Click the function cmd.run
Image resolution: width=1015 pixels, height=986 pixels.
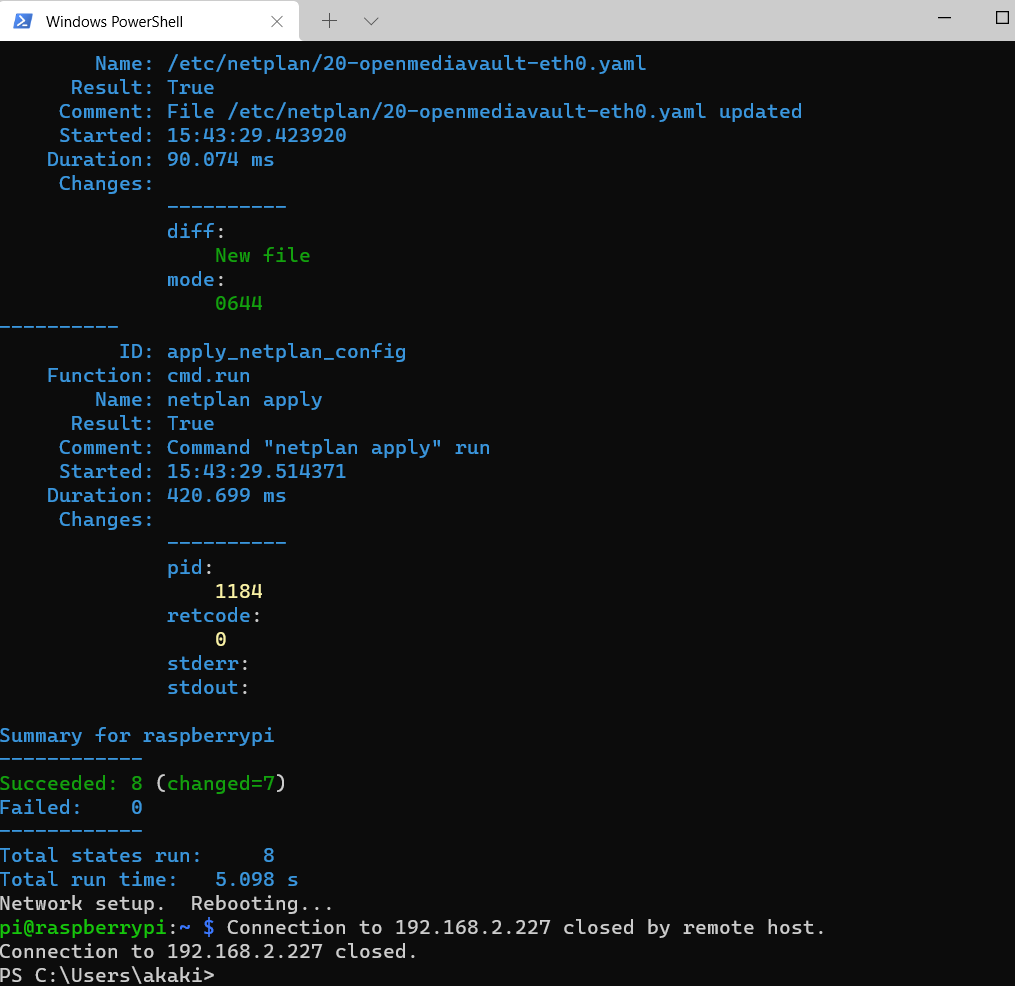point(208,375)
